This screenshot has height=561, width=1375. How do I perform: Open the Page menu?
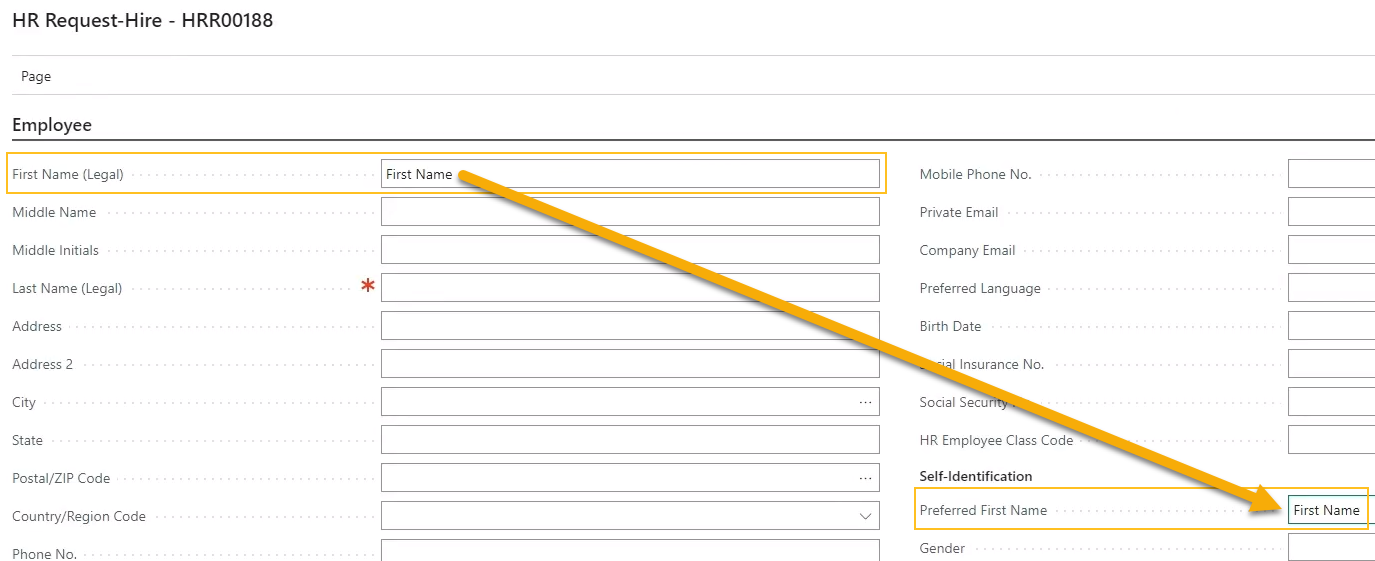36,76
